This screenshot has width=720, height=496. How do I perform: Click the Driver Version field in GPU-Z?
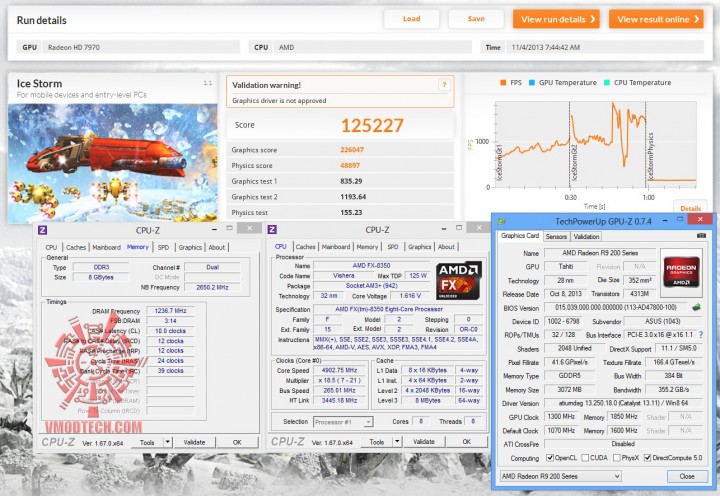pos(623,403)
